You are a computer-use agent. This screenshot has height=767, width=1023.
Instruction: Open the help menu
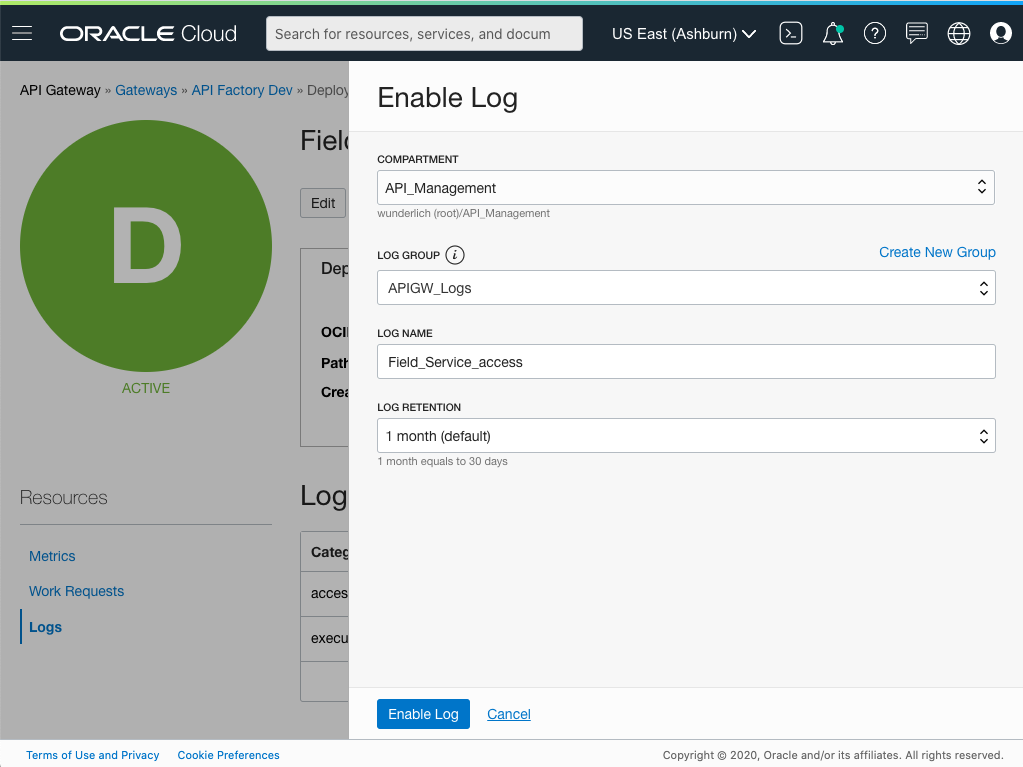[x=874, y=33]
